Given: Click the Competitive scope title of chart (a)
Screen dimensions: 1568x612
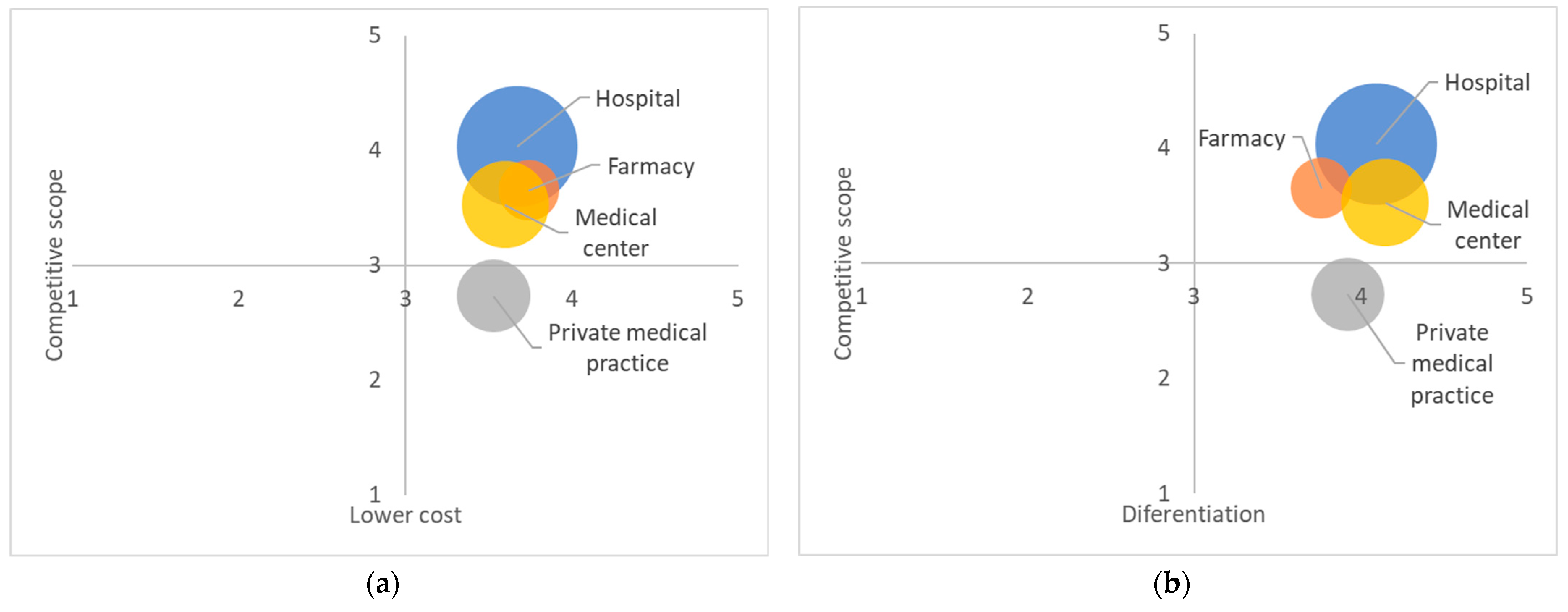Looking at the screenshot, I should pyautogui.click(x=55, y=265).
